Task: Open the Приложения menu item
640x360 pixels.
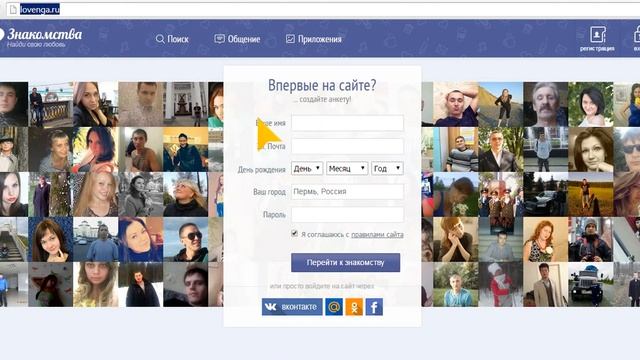Action: [x=320, y=39]
